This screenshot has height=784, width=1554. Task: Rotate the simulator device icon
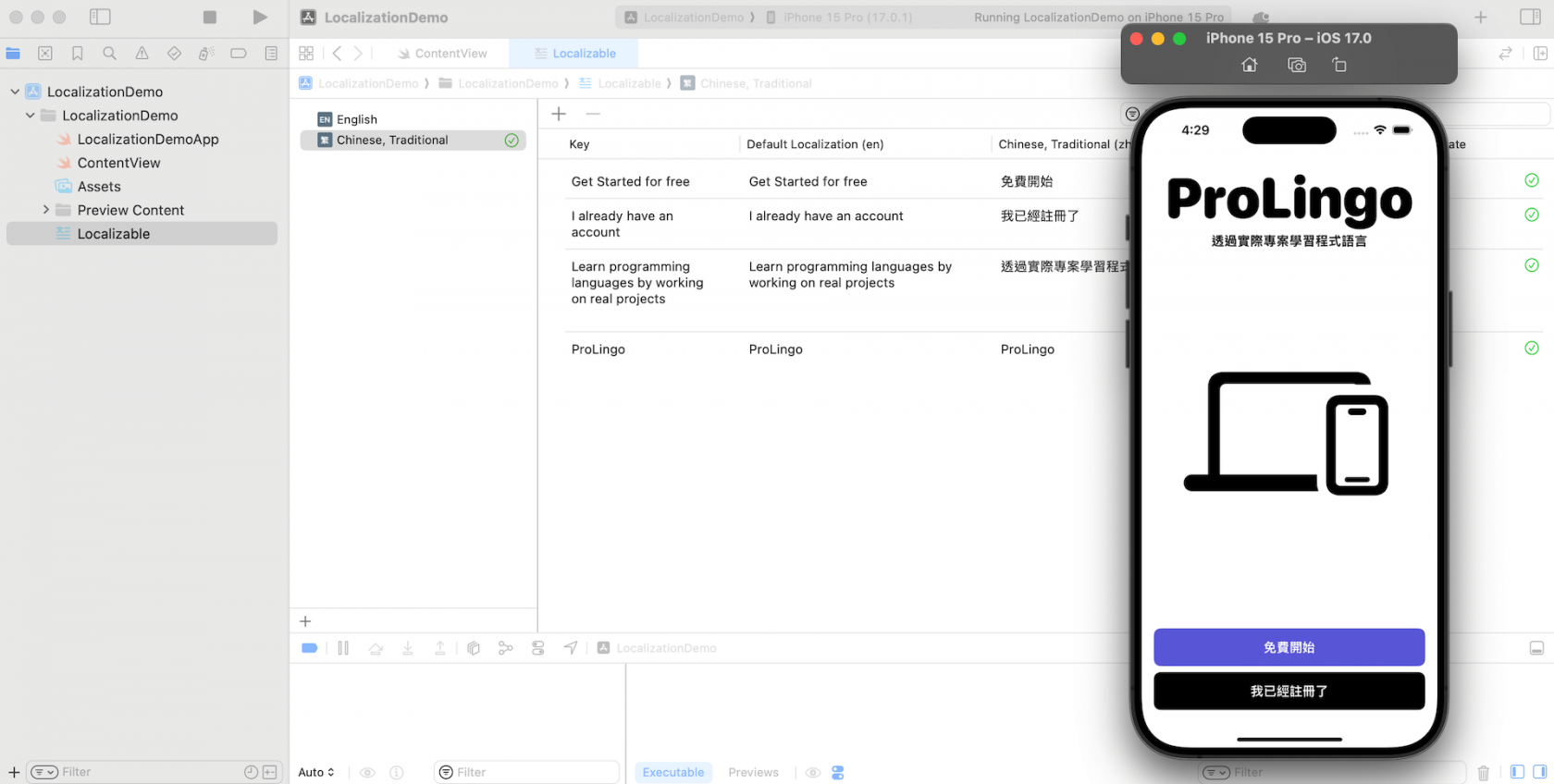tap(1339, 65)
